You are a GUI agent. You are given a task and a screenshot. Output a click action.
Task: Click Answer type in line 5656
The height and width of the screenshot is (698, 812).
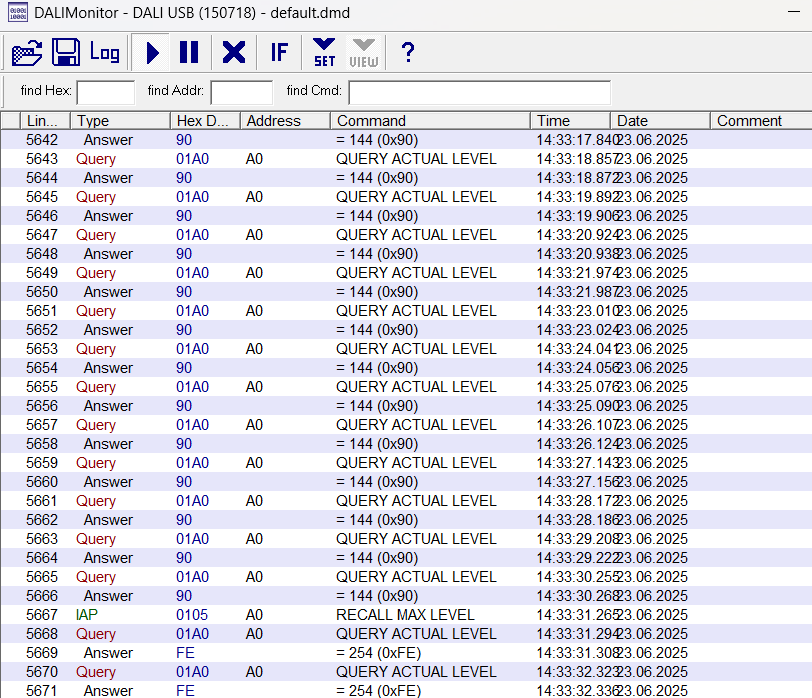click(x=108, y=406)
